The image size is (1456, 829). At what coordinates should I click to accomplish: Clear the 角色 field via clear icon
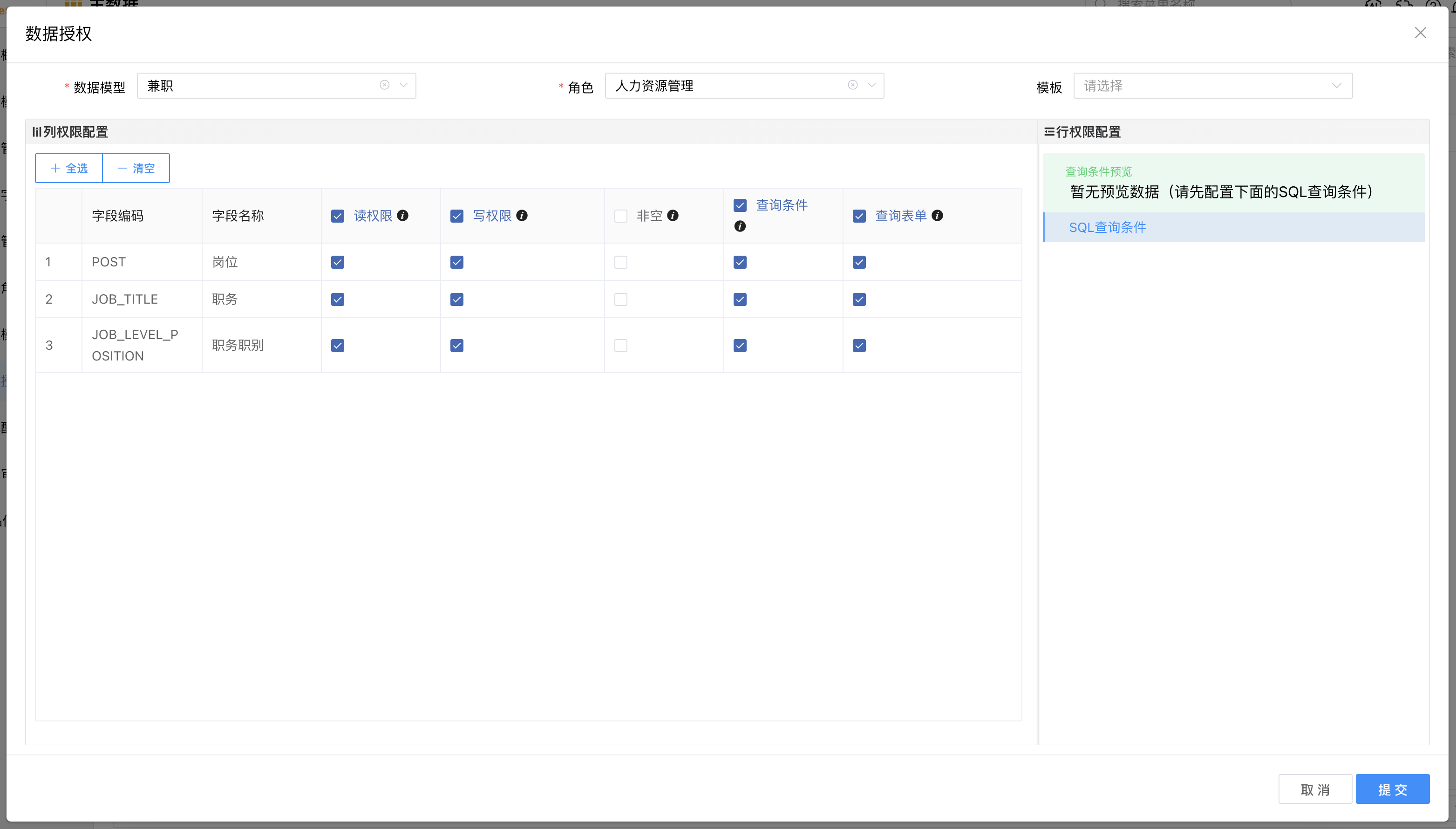click(853, 85)
